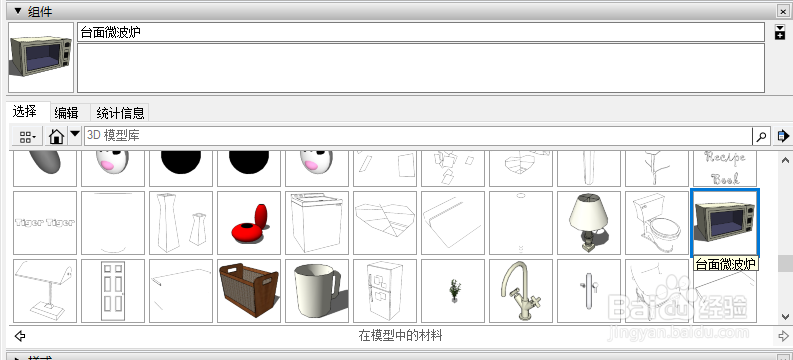
Task: Open the 统计信息 tab
Action: pyautogui.click(x=120, y=113)
